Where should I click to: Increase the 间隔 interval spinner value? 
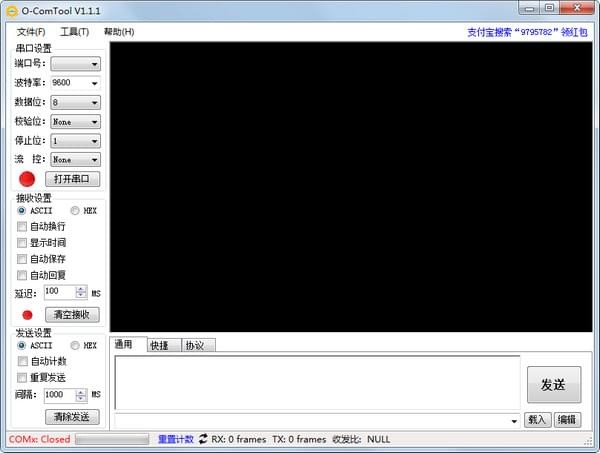pyautogui.click(x=81, y=392)
